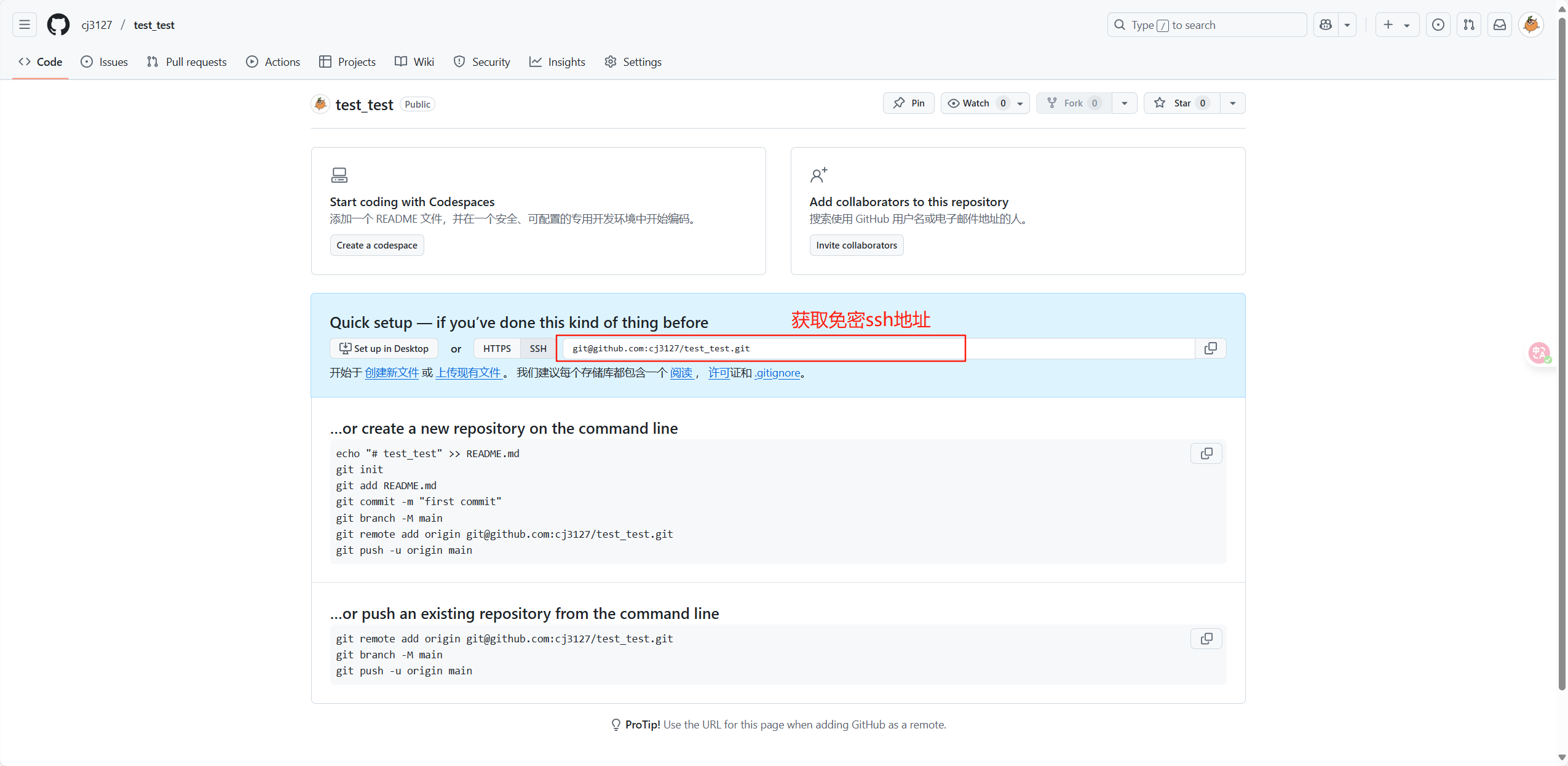Click the scrollbar down arrow
The height and width of the screenshot is (766, 1568).
pyautogui.click(x=1562, y=758)
